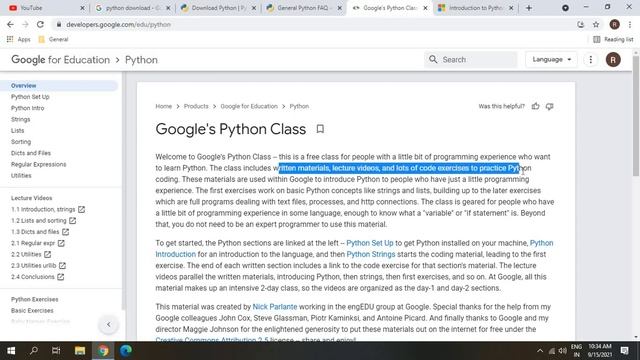Click the page vertical scrollbar
This screenshot has height=360, width=640.
pyautogui.click(x=636, y=116)
